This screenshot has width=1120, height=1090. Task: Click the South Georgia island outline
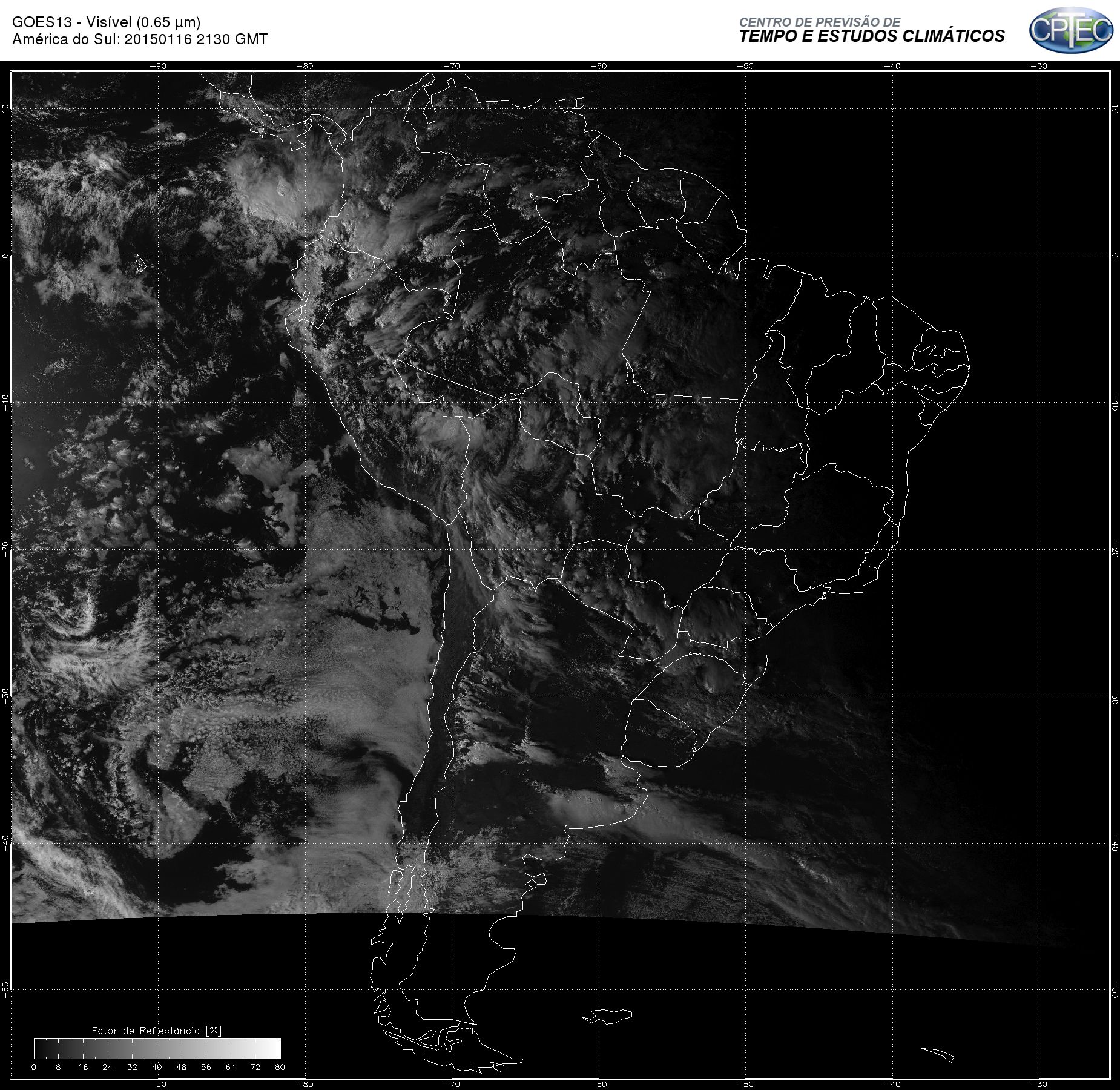coord(938,1055)
